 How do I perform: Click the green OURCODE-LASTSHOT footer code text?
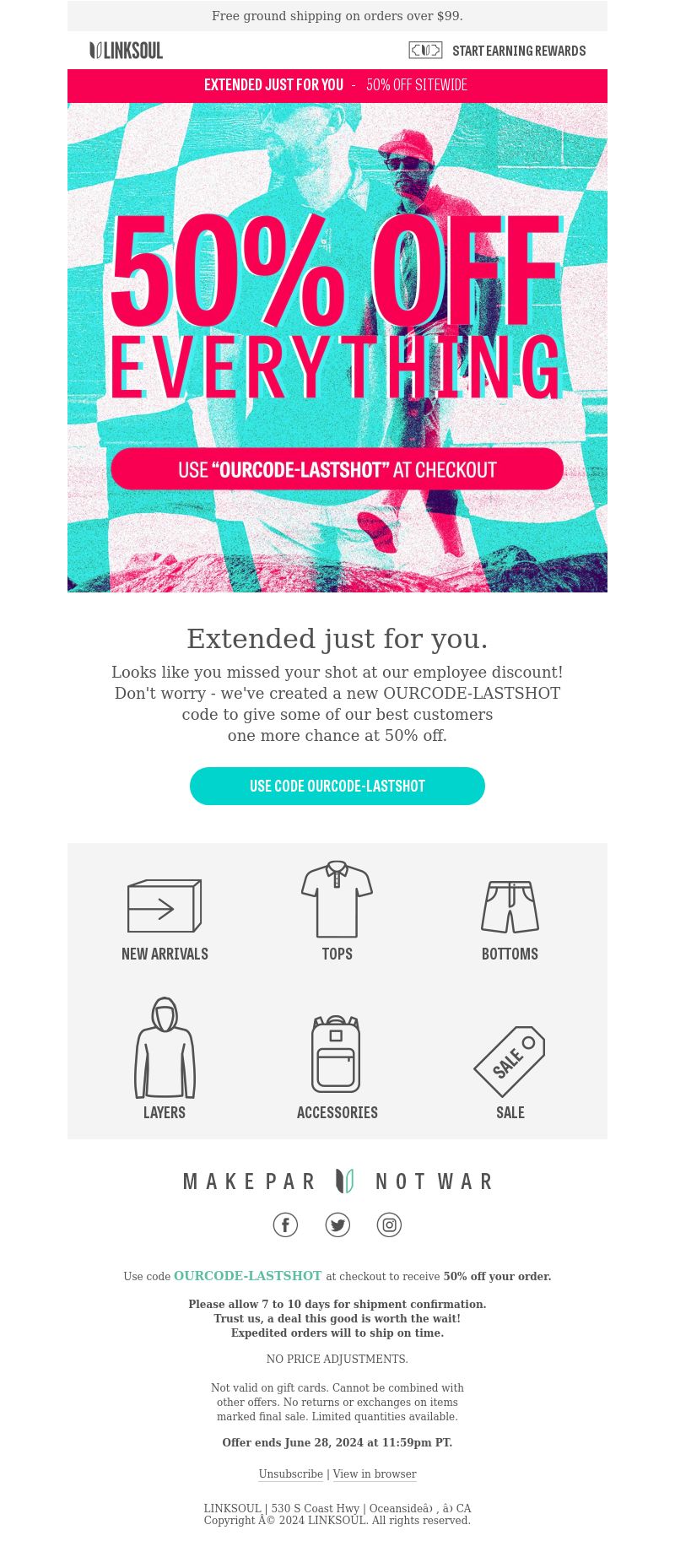(x=247, y=1276)
